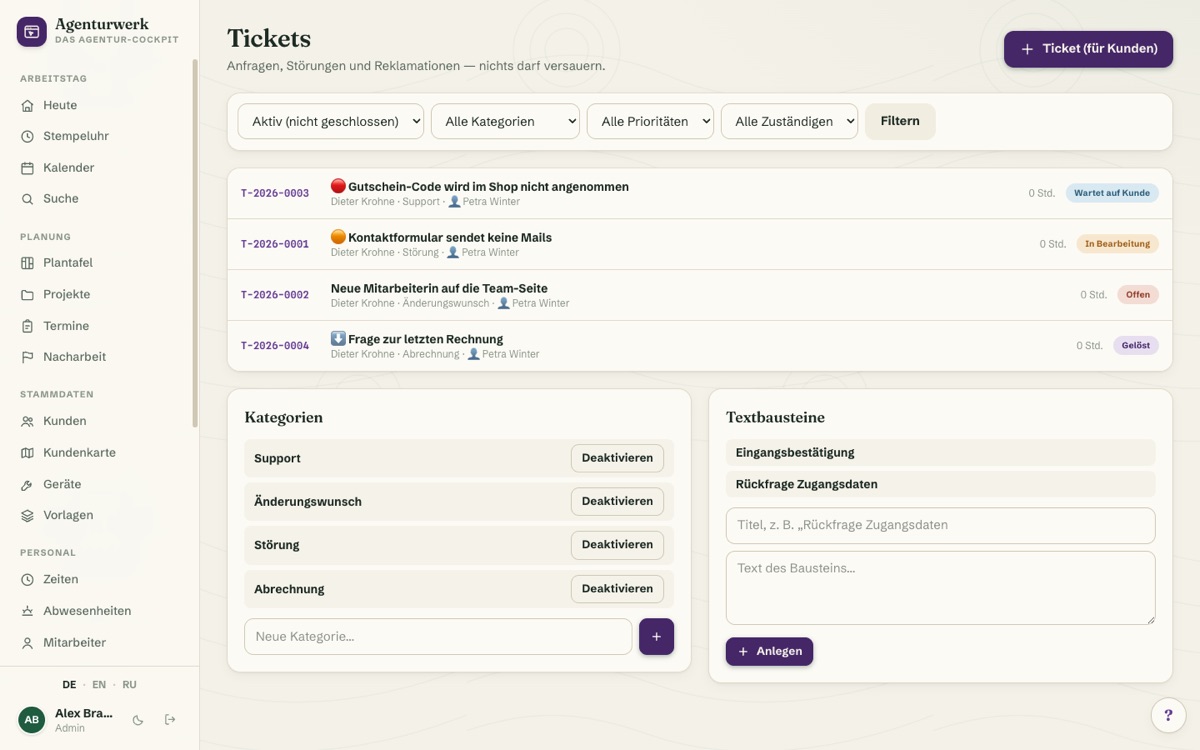The height and width of the screenshot is (750, 1200).
Task: Open ticket T-2026-0002 link
Action: tap(275, 295)
